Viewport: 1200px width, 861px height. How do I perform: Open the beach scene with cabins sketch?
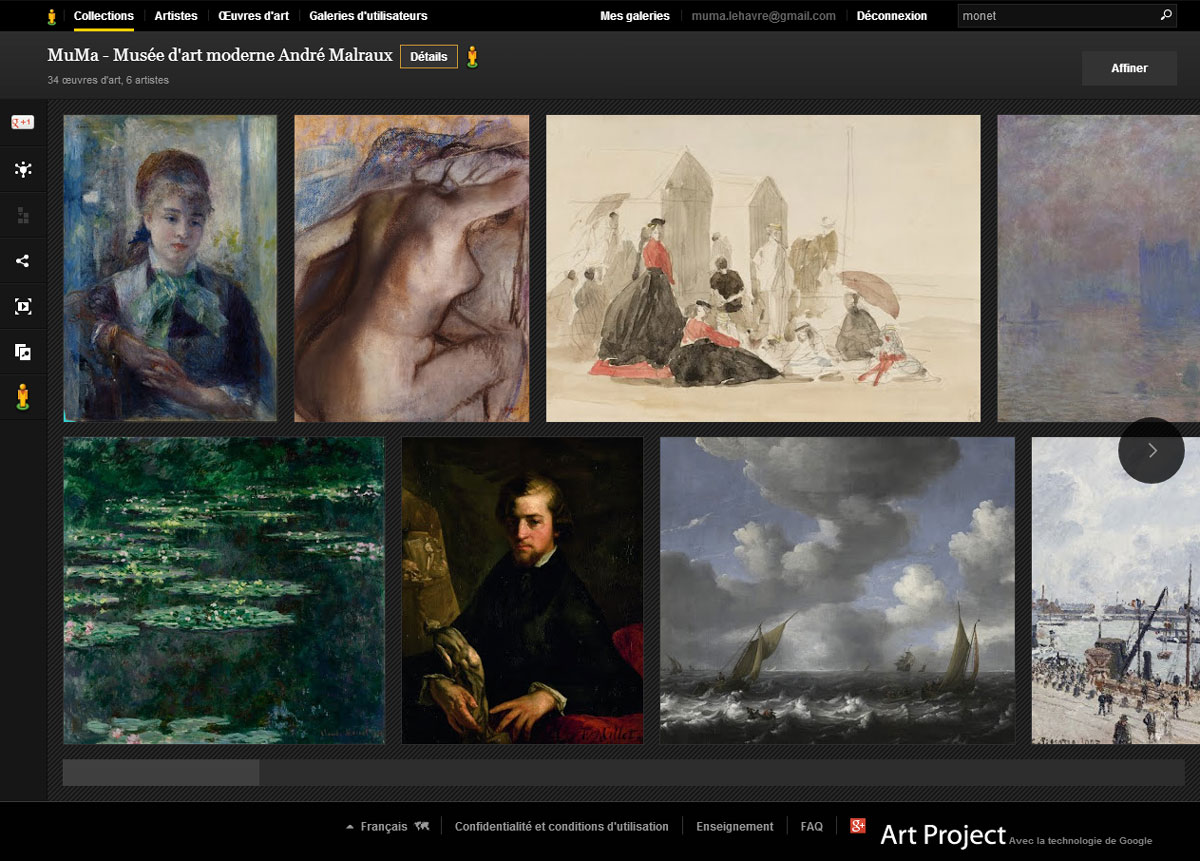click(763, 268)
